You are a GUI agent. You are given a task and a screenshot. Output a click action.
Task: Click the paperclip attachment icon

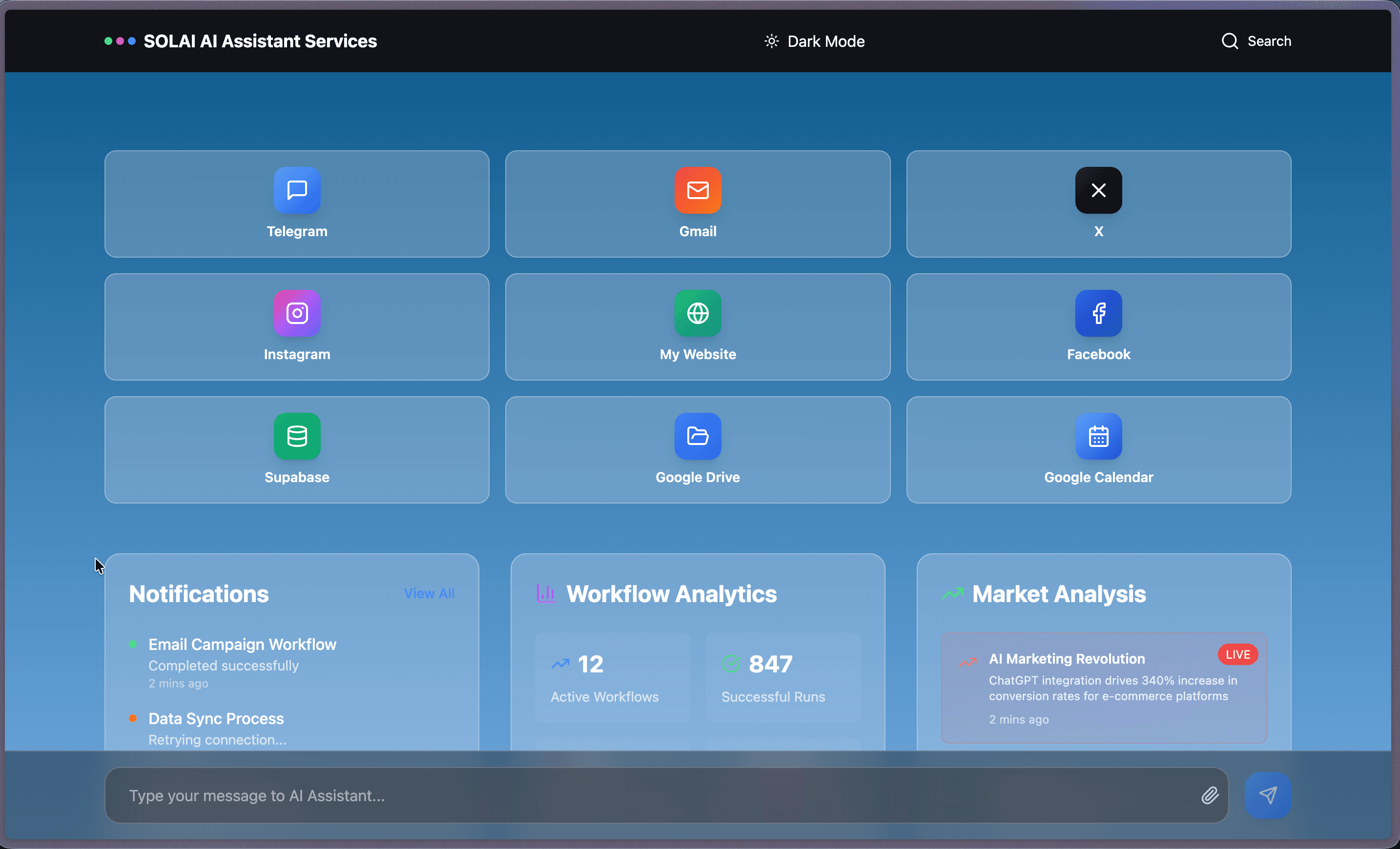1210,795
